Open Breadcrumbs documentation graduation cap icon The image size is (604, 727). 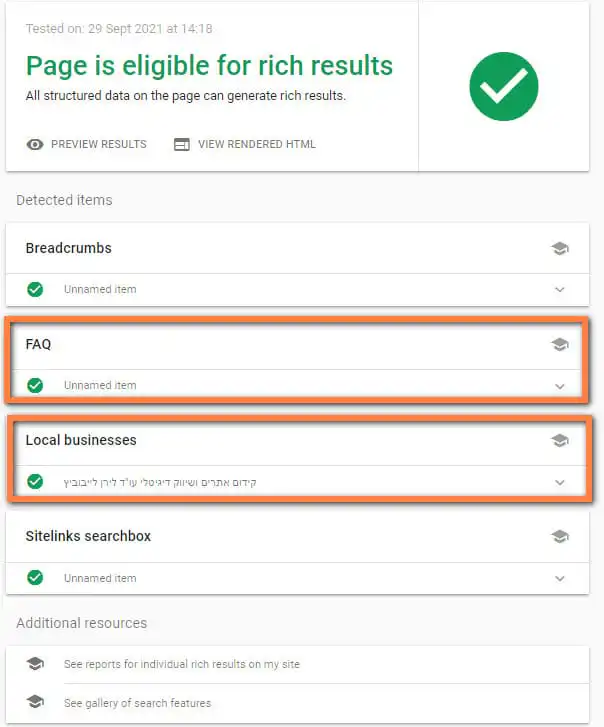point(560,248)
